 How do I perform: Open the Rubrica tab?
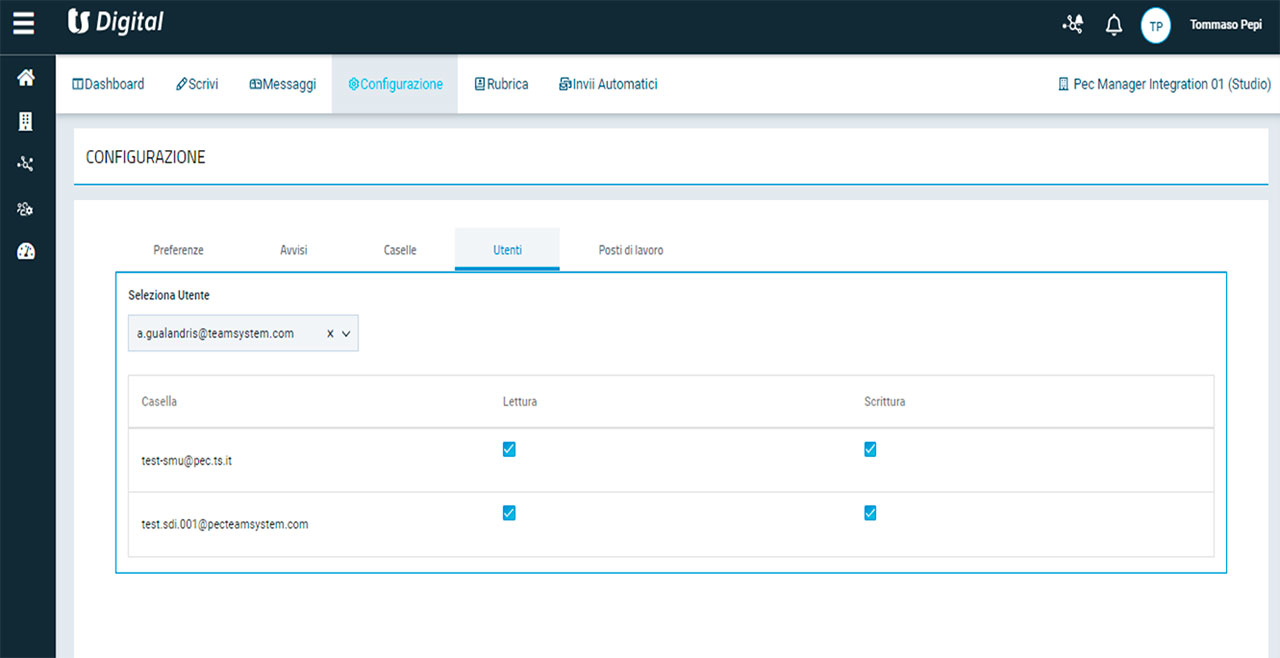tap(502, 84)
